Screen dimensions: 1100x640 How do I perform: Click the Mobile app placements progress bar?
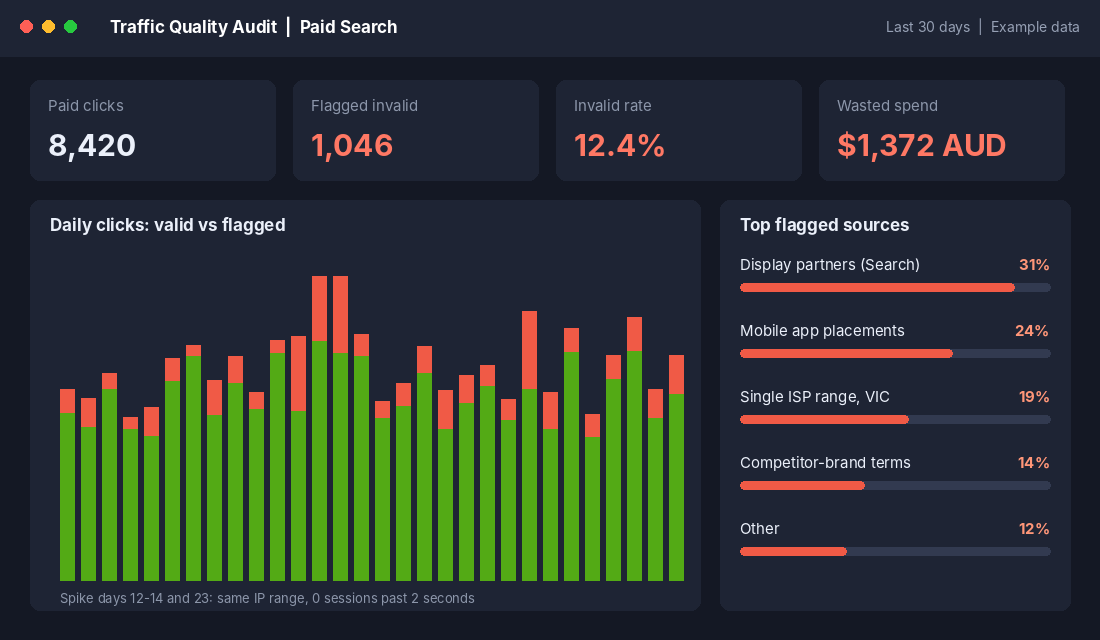click(895, 354)
